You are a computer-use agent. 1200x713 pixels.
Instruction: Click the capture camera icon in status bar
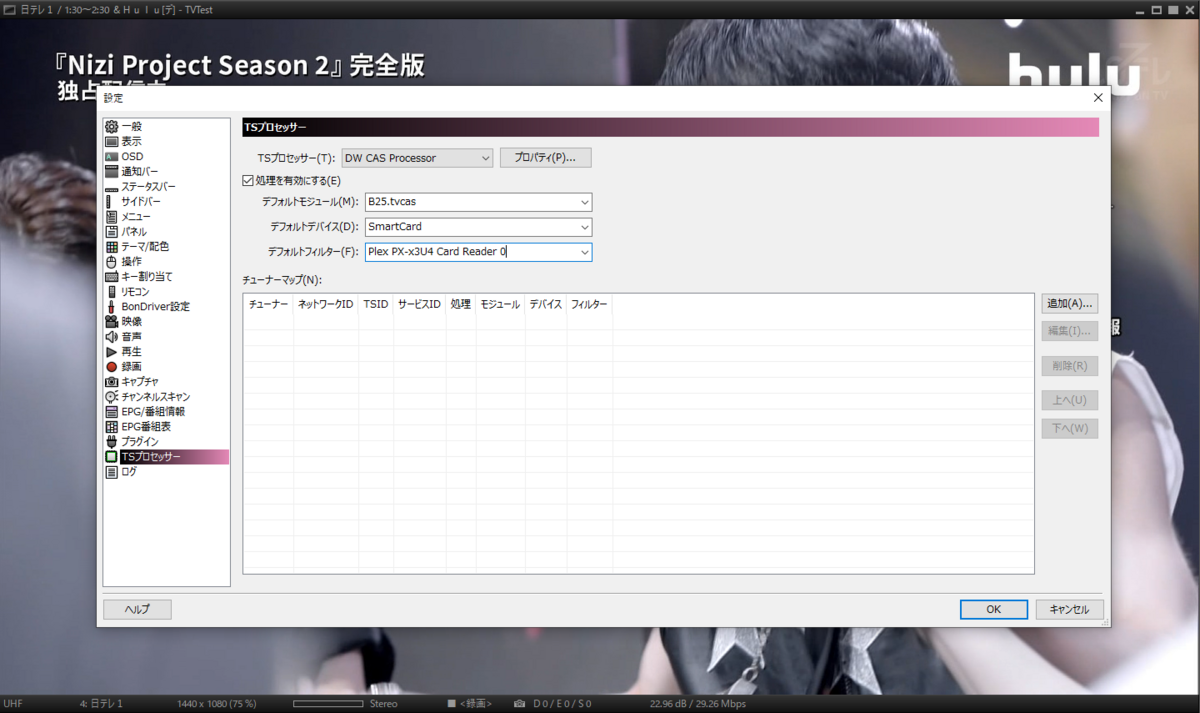pos(519,704)
